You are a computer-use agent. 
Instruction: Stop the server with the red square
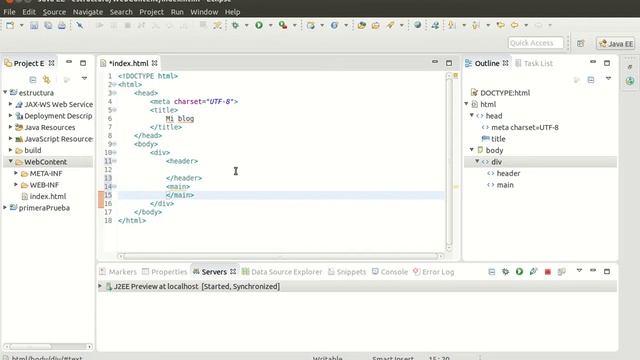(548, 272)
